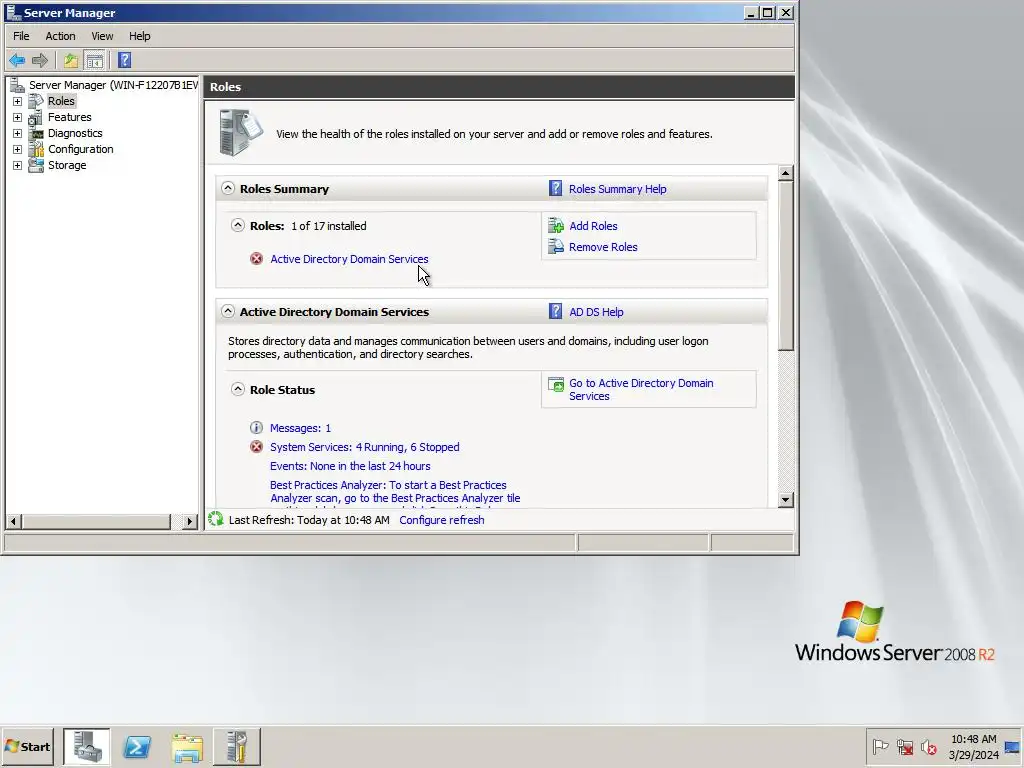Image resolution: width=1024 pixels, height=768 pixels.
Task: Click the green refresh icon by Last Refresh
Action: (x=216, y=520)
